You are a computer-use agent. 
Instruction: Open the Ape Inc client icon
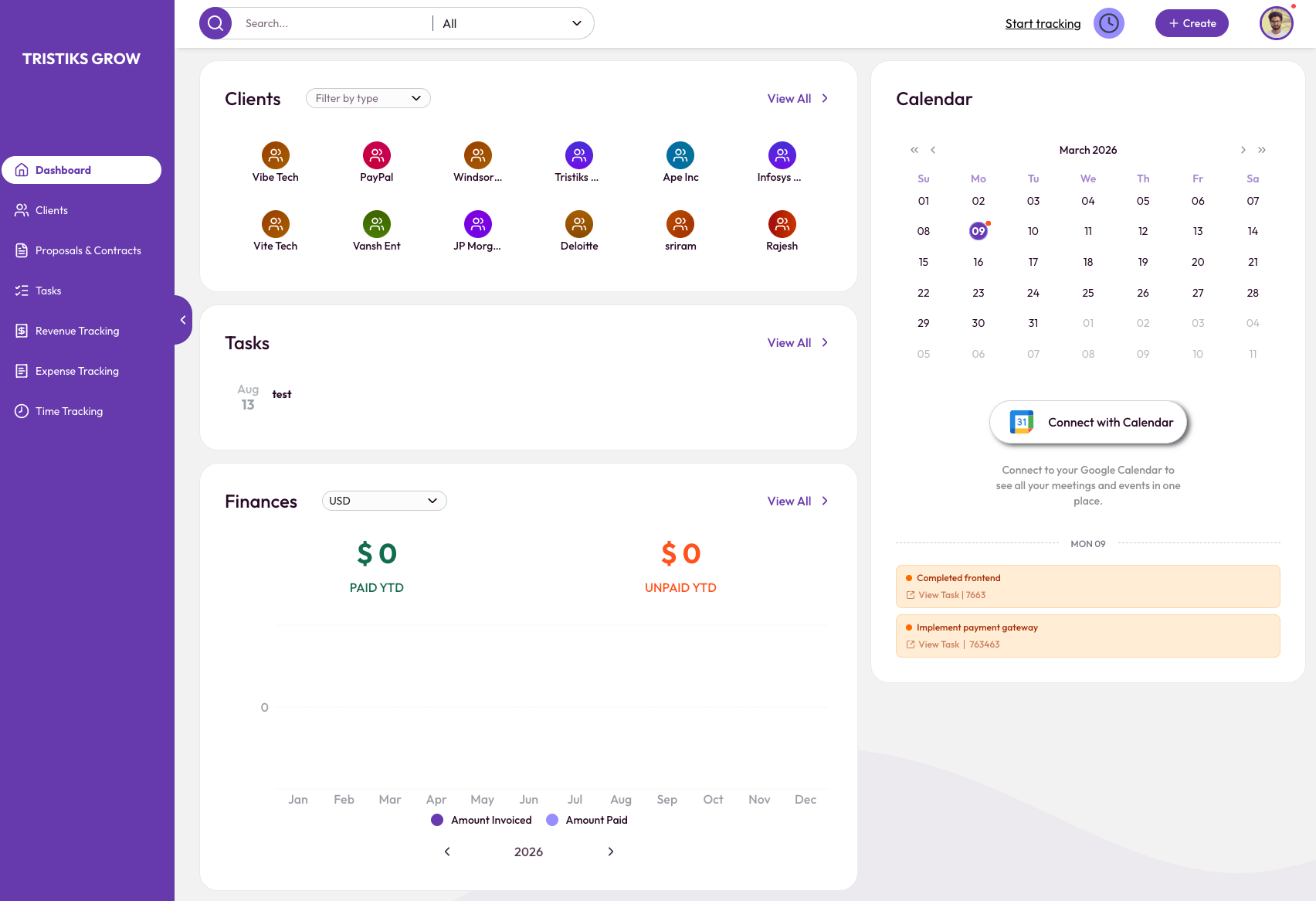click(680, 155)
